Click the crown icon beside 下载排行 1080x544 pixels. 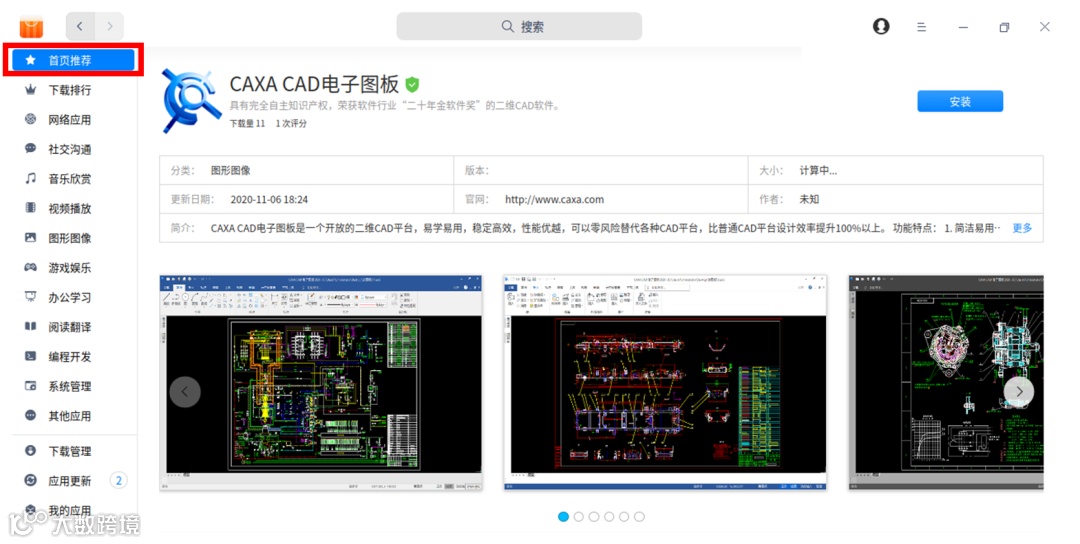pos(30,90)
